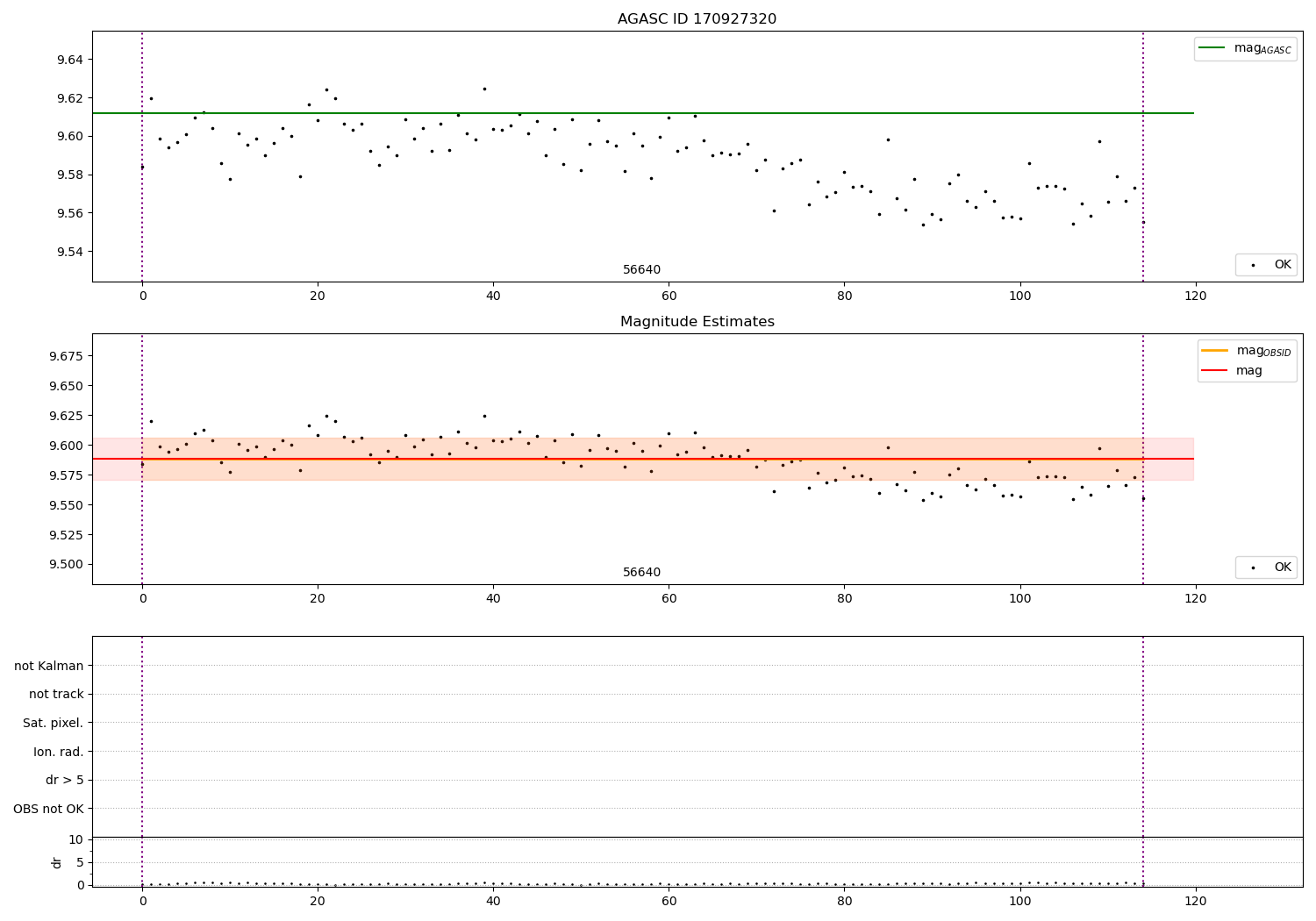
Task: Click the 'Ion. rad.' axis label
Action: coord(59,752)
